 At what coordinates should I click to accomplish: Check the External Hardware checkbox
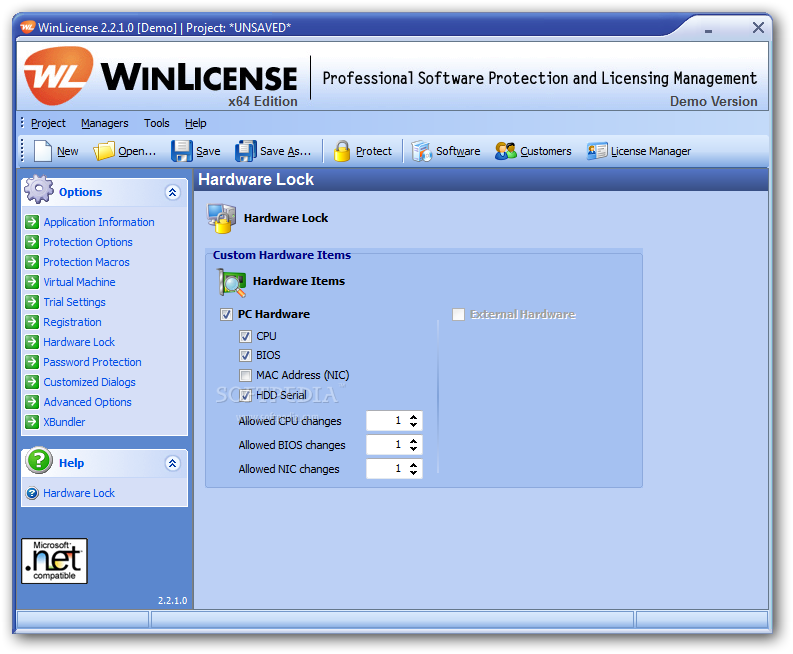pyautogui.click(x=458, y=315)
